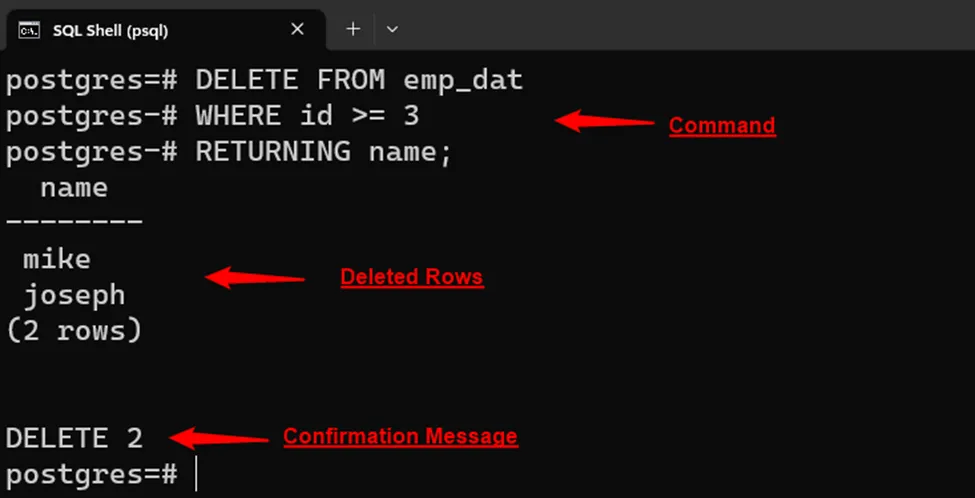Screen dimensions: 975x498
Task: Click the WHERE id >= 3 line
Action: 212,116
